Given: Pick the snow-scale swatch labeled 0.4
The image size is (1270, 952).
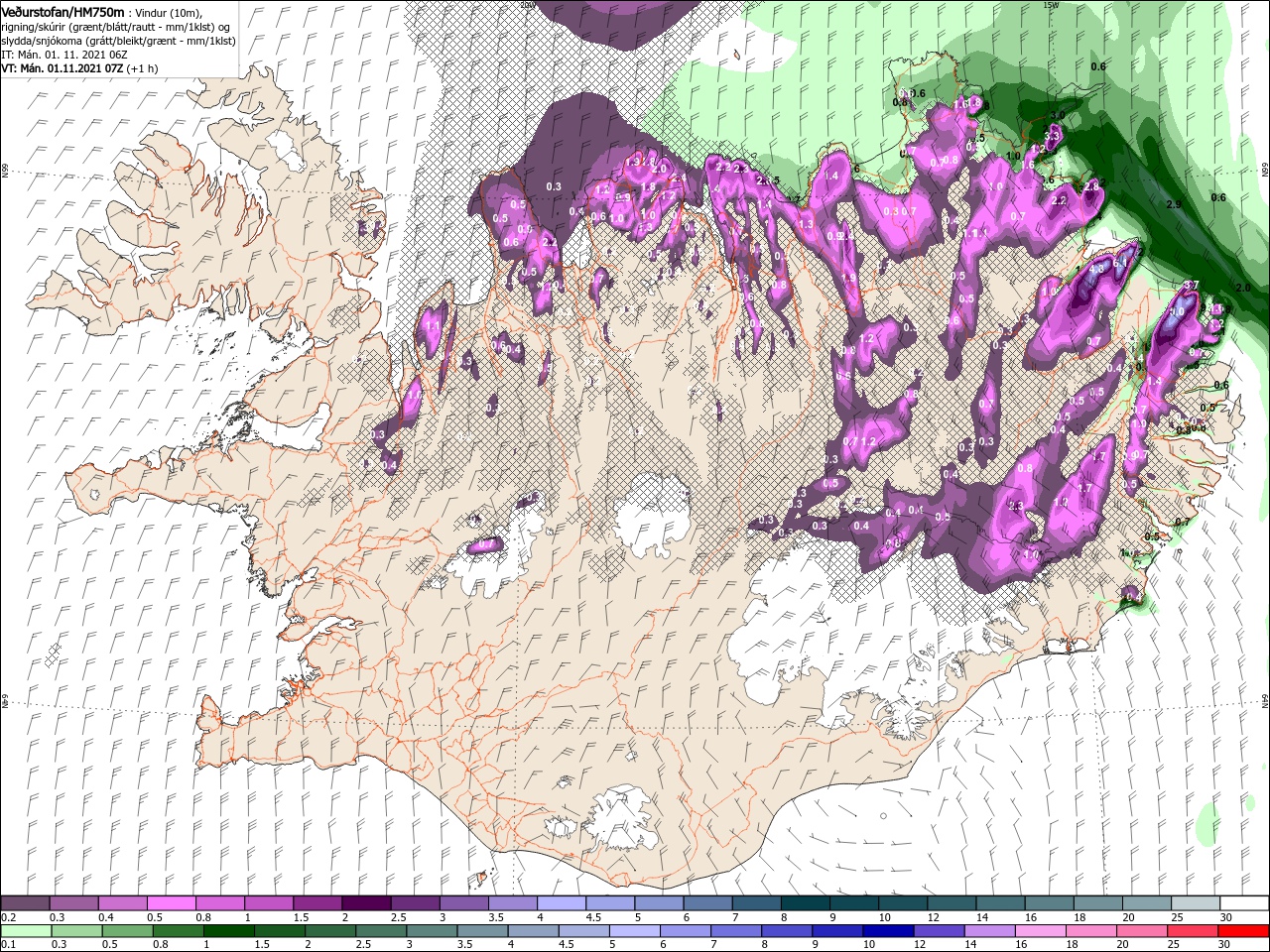Looking at the screenshot, I should coord(122,903).
